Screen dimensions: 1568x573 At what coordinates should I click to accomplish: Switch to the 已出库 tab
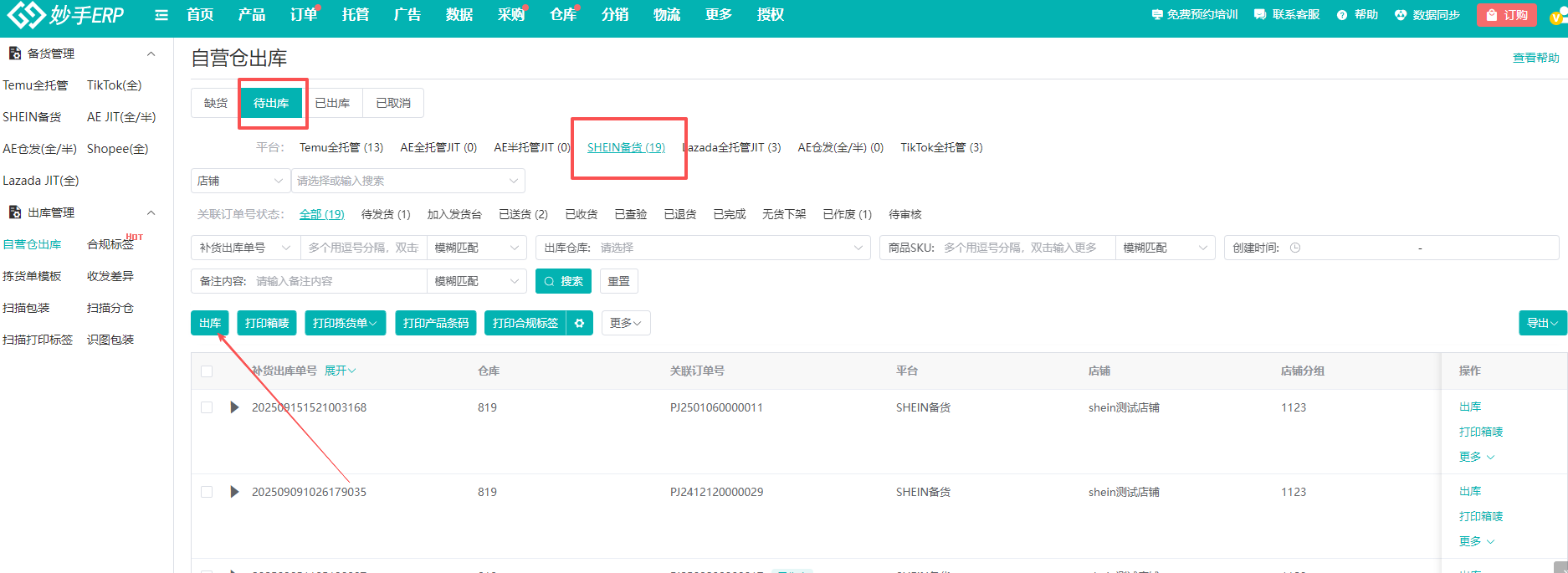pyautogui.click(x=332, y=103)
